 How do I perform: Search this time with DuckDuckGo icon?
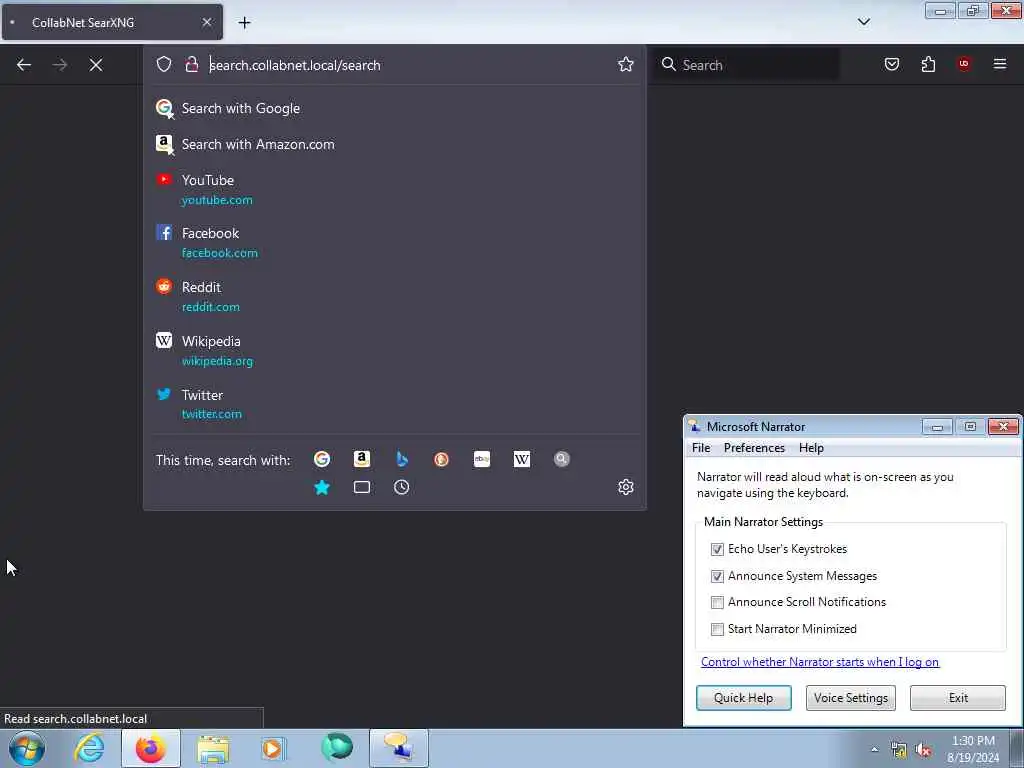pyautogui.click(x=441, y=459)
